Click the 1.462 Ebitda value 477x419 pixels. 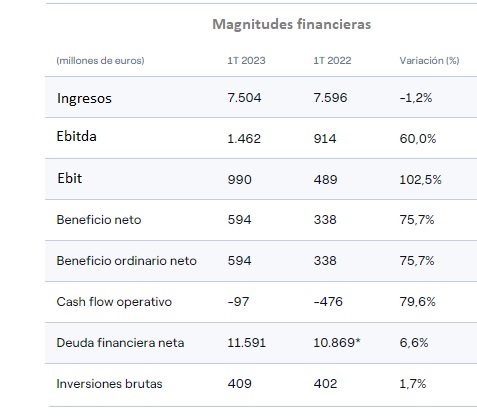pyautogui.click(x=244, y=139)
